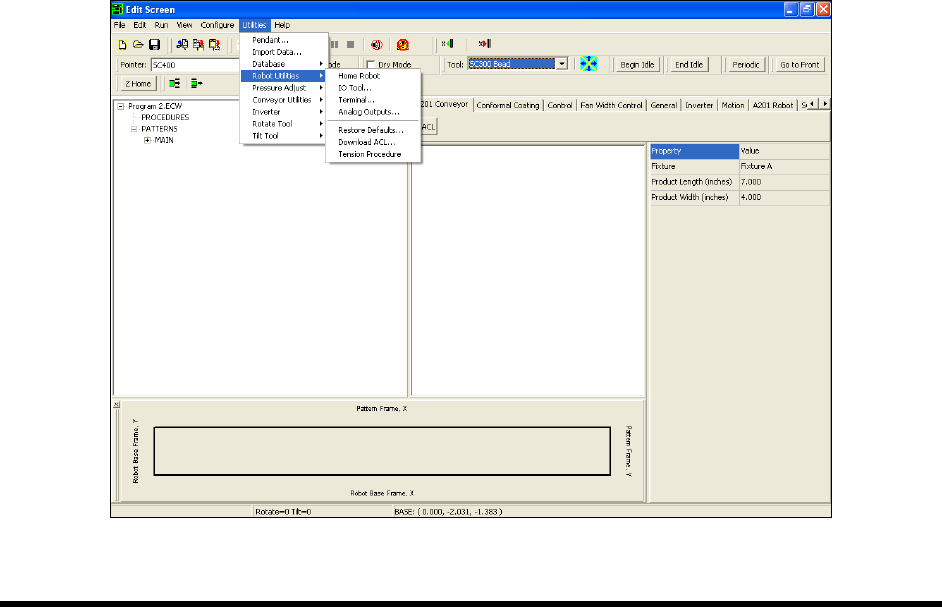The width and height of the screenshot is (942, 607).
Task: Click the speaker icon in the toolbar
Action: pos(377,45)
